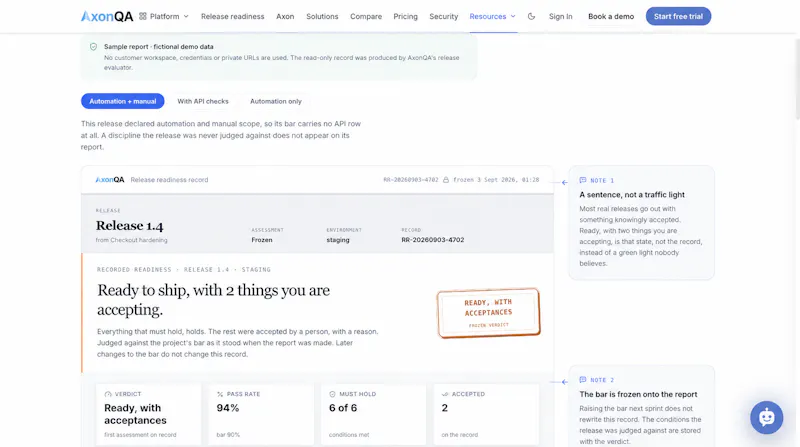Image resolution: width=800 pixels, height=447 pixels.
Task: Switch to the With API checks tab
Action: [203, 101]
